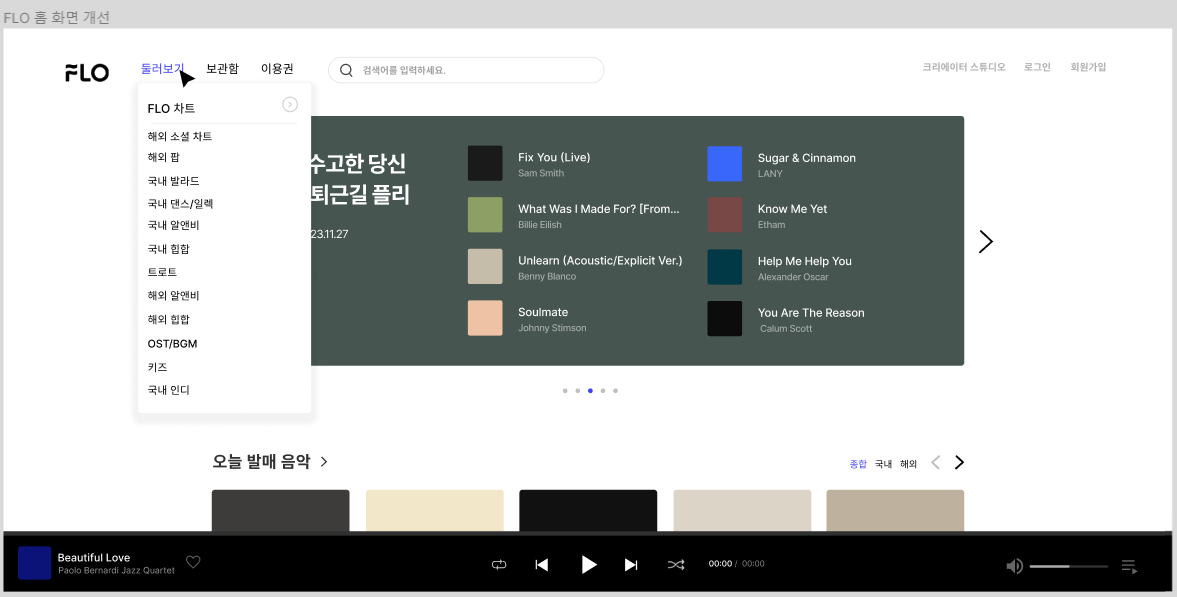Skip to the next track
Screen dimensions: 1177x597
(x=631, y=565)
